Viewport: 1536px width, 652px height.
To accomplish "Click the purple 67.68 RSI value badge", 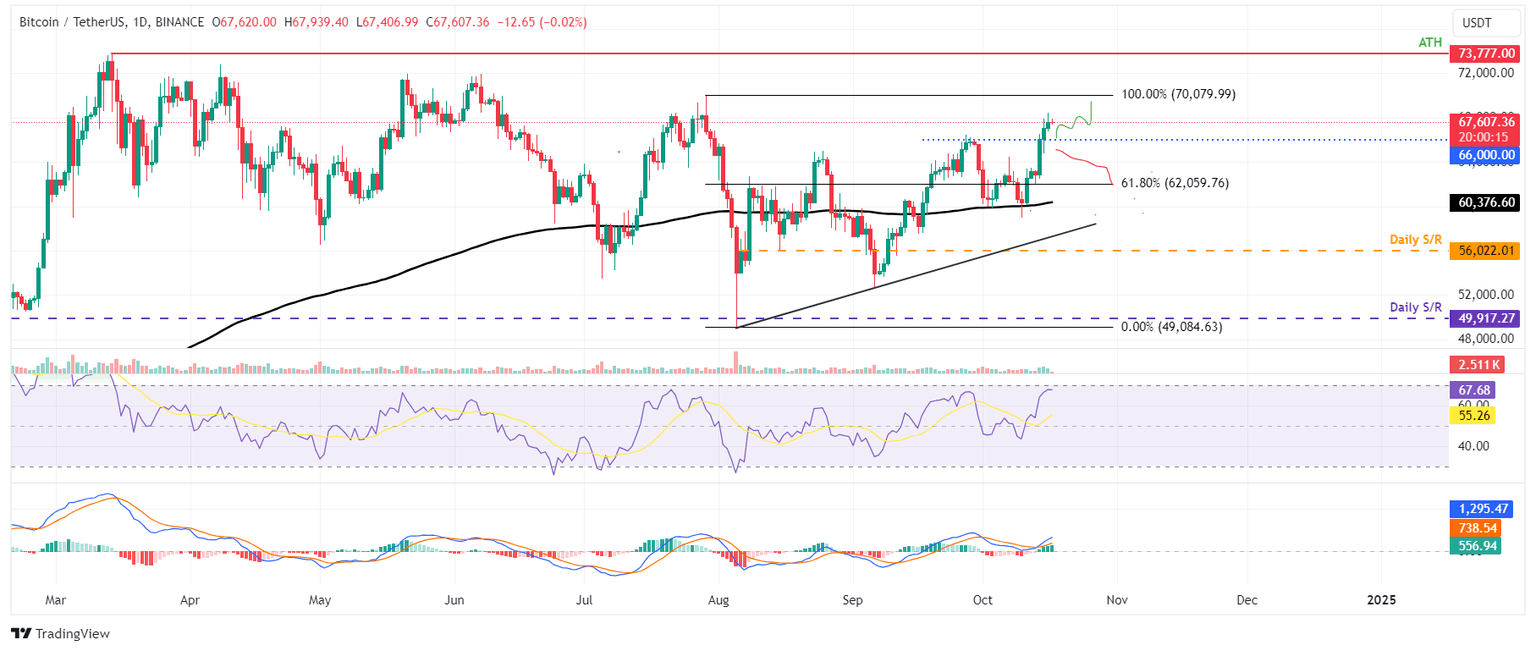I will coord(1473,389).
